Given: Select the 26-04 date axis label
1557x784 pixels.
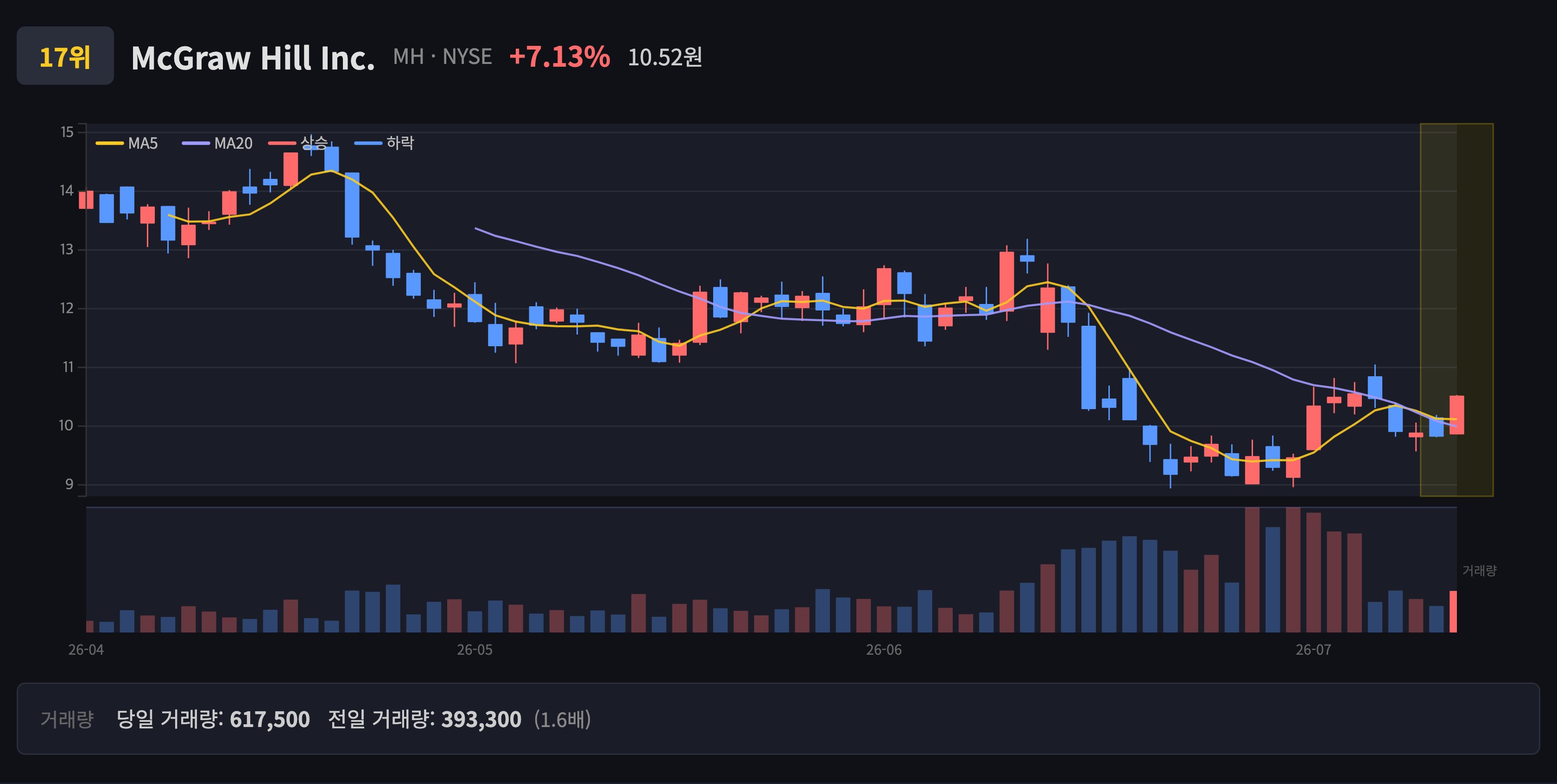Looking at the screenshot, I should [x=86, y=650].
